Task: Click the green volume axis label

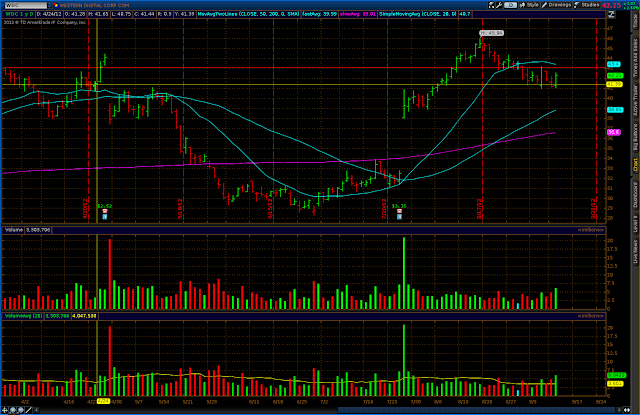Action: (x=616, y=375)
